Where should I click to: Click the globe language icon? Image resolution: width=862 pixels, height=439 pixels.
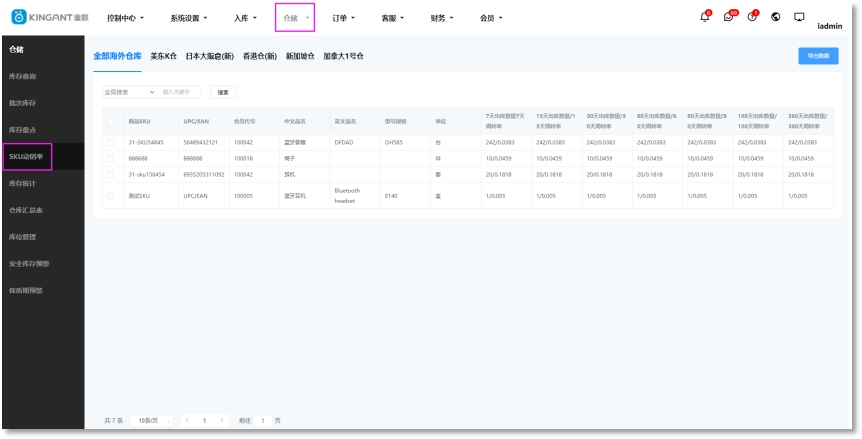coord(776,17)
